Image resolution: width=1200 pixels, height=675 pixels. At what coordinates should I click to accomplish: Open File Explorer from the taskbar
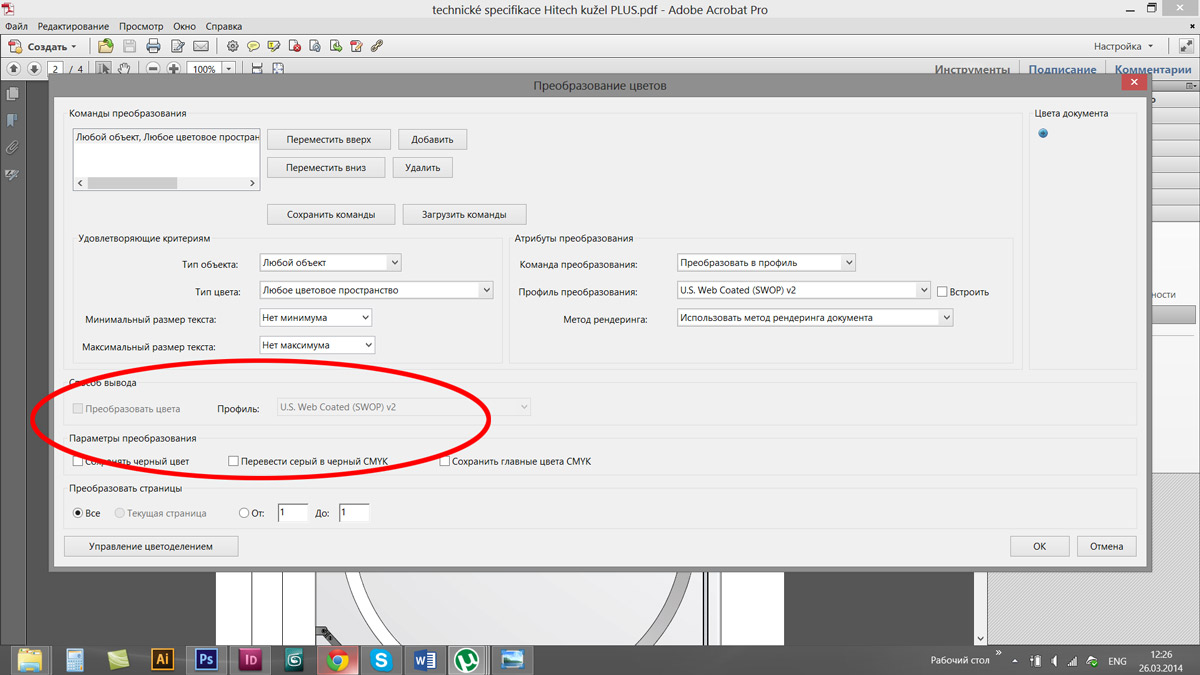(x=31, y=659)
